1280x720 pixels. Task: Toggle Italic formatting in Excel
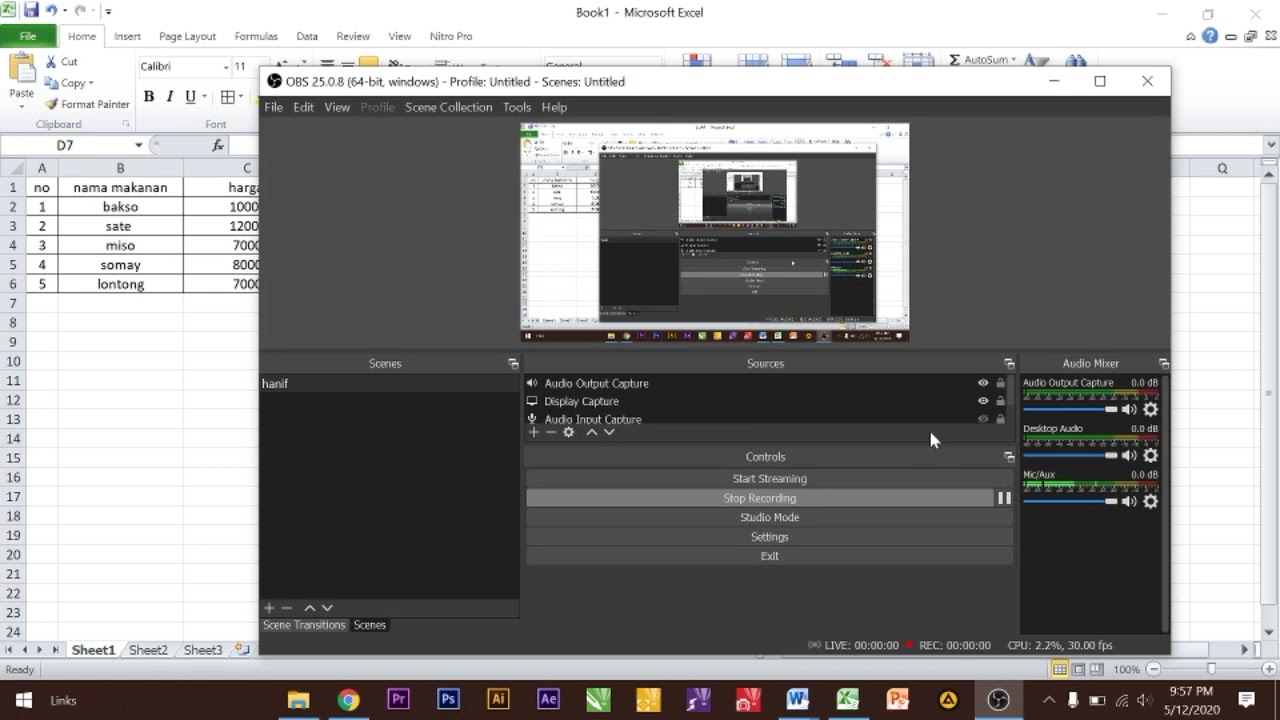pyautogui.click(x=169, y=97)
